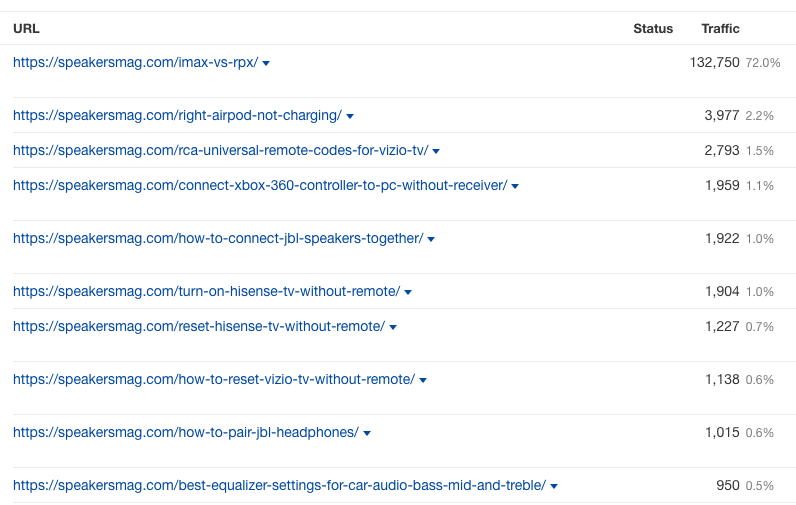Expand caret after reset-vizio-tv URL

coord(423,380)
